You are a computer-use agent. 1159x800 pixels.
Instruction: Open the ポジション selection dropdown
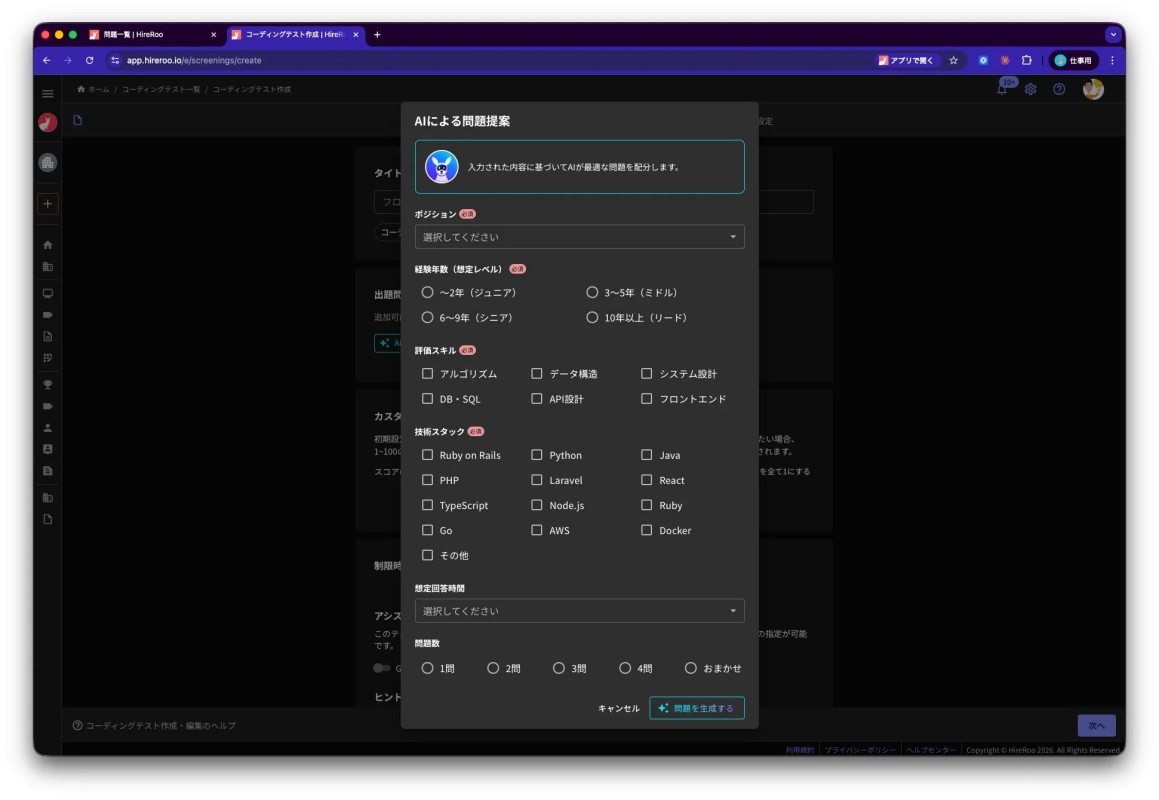pos(579,236)
